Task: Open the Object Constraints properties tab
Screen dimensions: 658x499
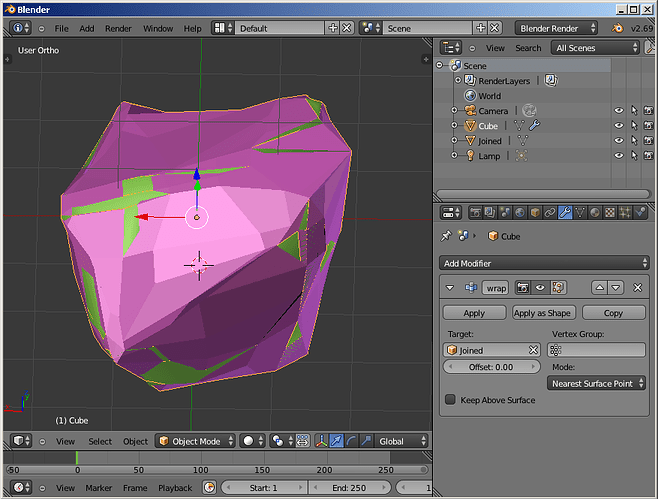Action: coord(550,213)
